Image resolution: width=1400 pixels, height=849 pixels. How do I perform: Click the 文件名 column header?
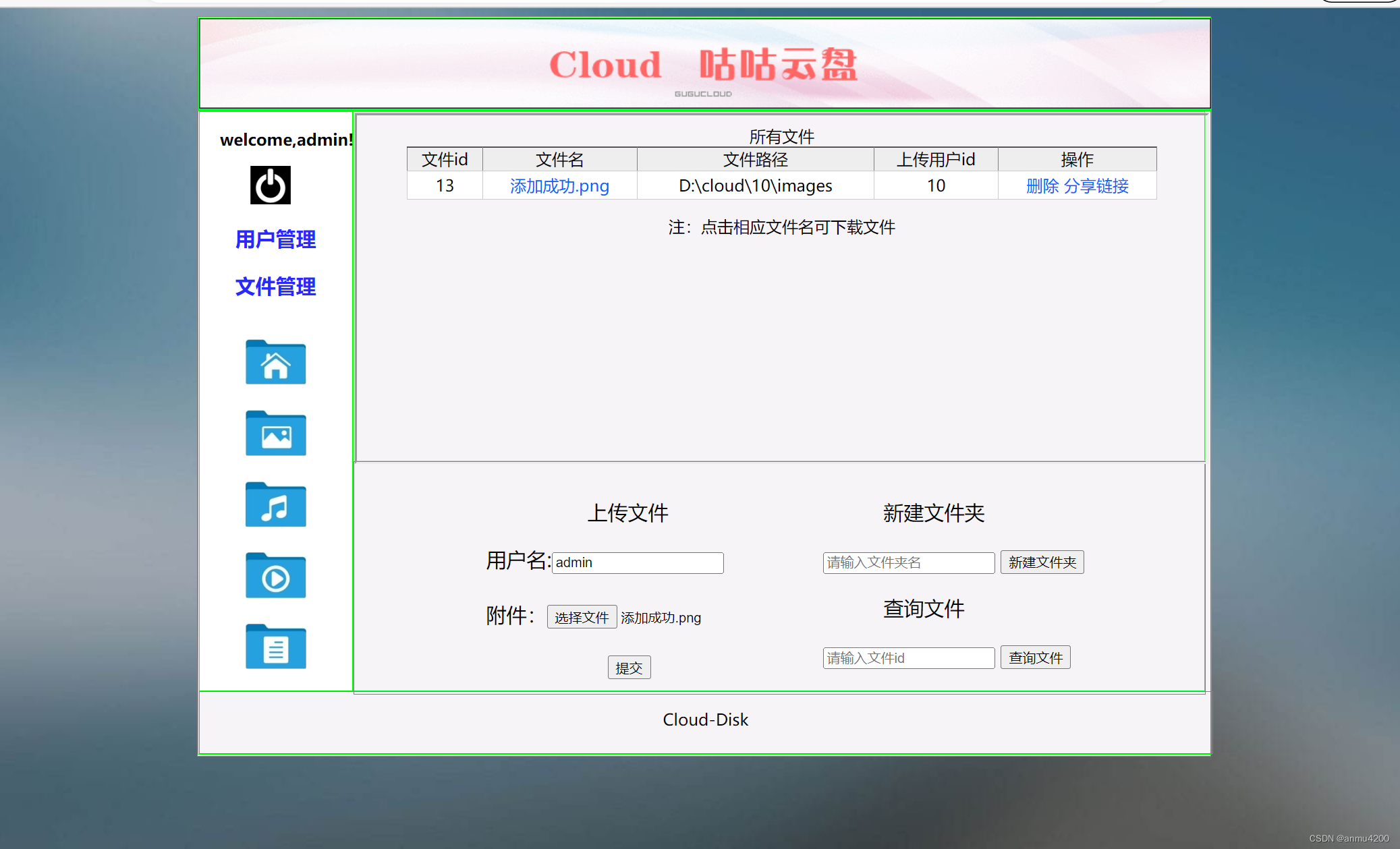click(x=559, y=159)
